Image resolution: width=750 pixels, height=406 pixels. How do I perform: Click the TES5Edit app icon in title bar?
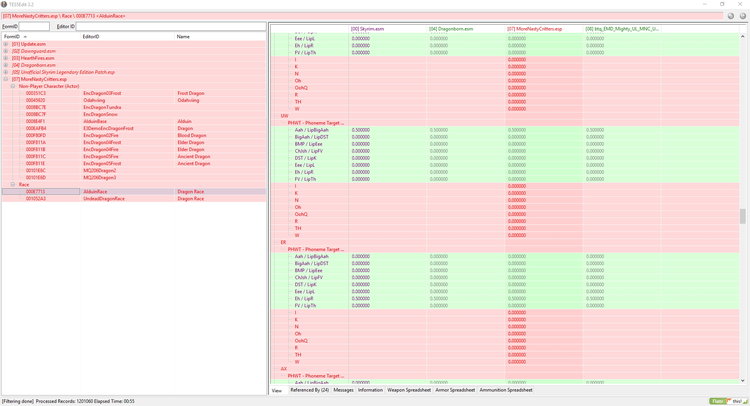point(4,4)
